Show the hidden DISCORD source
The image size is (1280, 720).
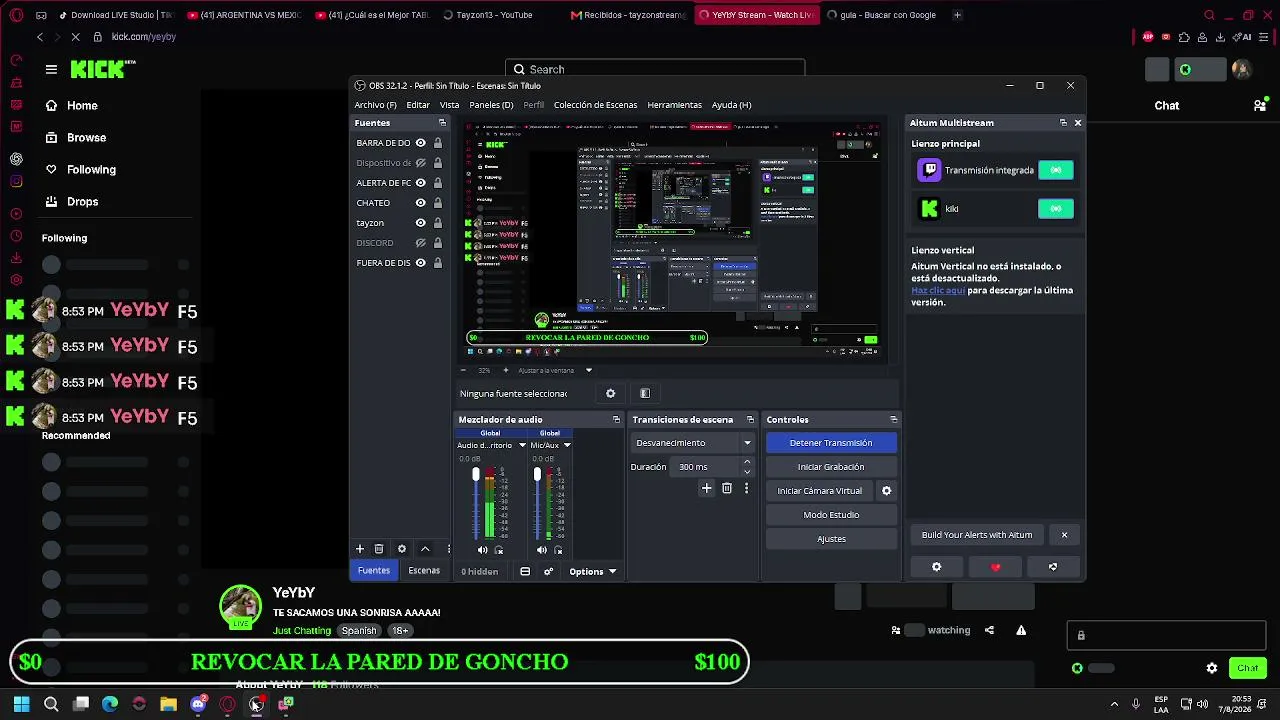click(x=421, y=243)
